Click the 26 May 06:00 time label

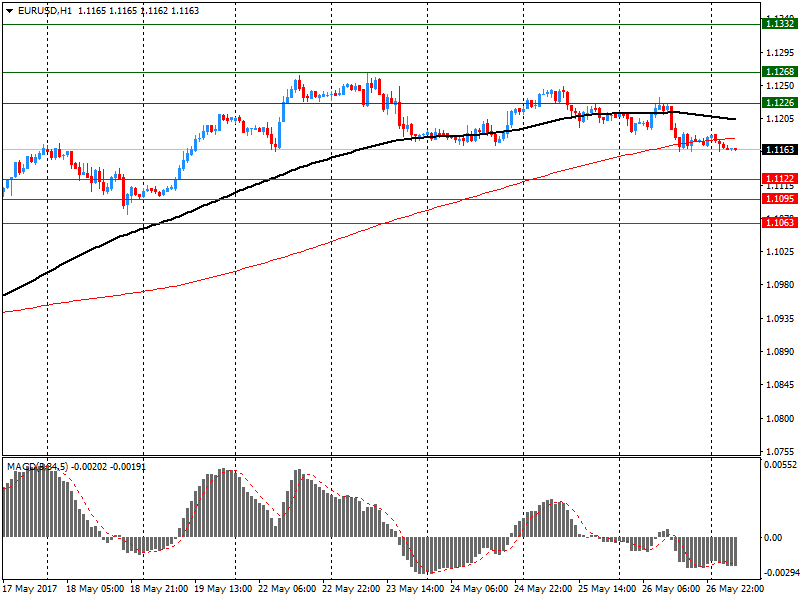671,589
